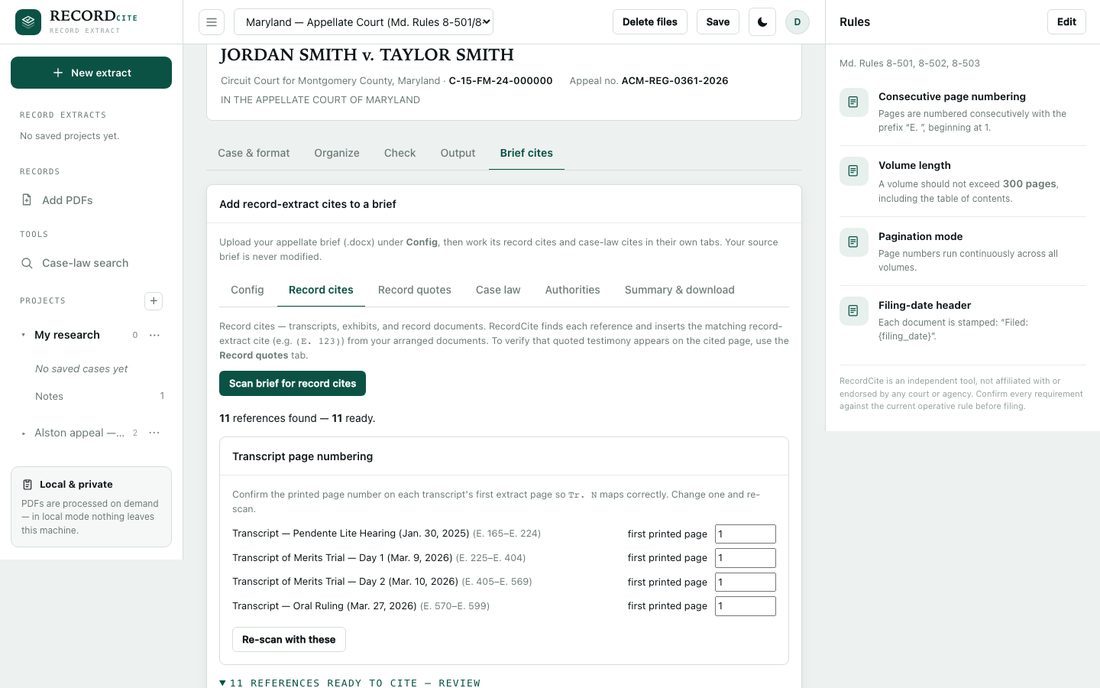The width and height of the screenshot is (1100, 688).
Task: Open the Maryland Appellate Court jurisdiction dropdown
Action: point(363,22)
